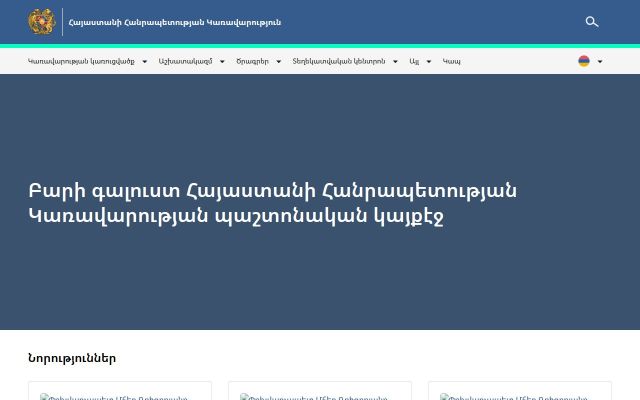Open the Տեղեկատվական կենտրոն menu
Image resolution: width=640 pixels, height=400 pixels.
tap(339, 61)
